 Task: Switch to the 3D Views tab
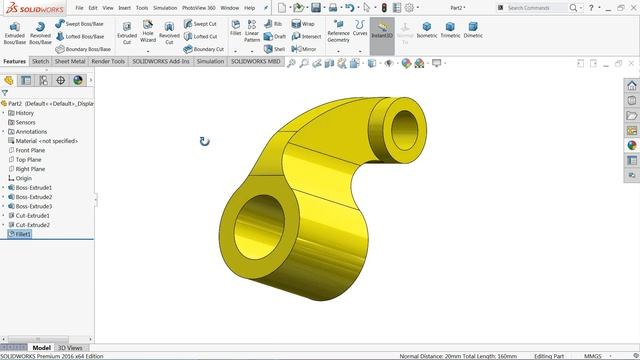(70, 348)
